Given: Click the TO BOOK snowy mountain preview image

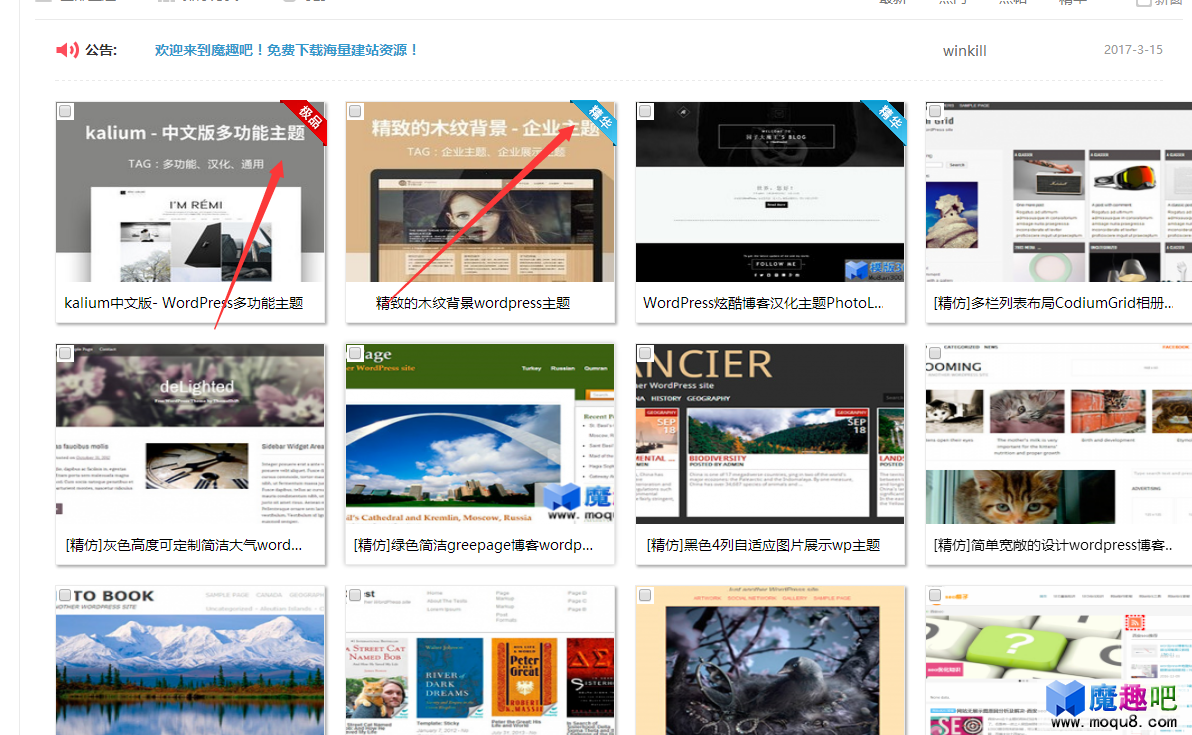Looking at the screenshot, I should 190,661.
